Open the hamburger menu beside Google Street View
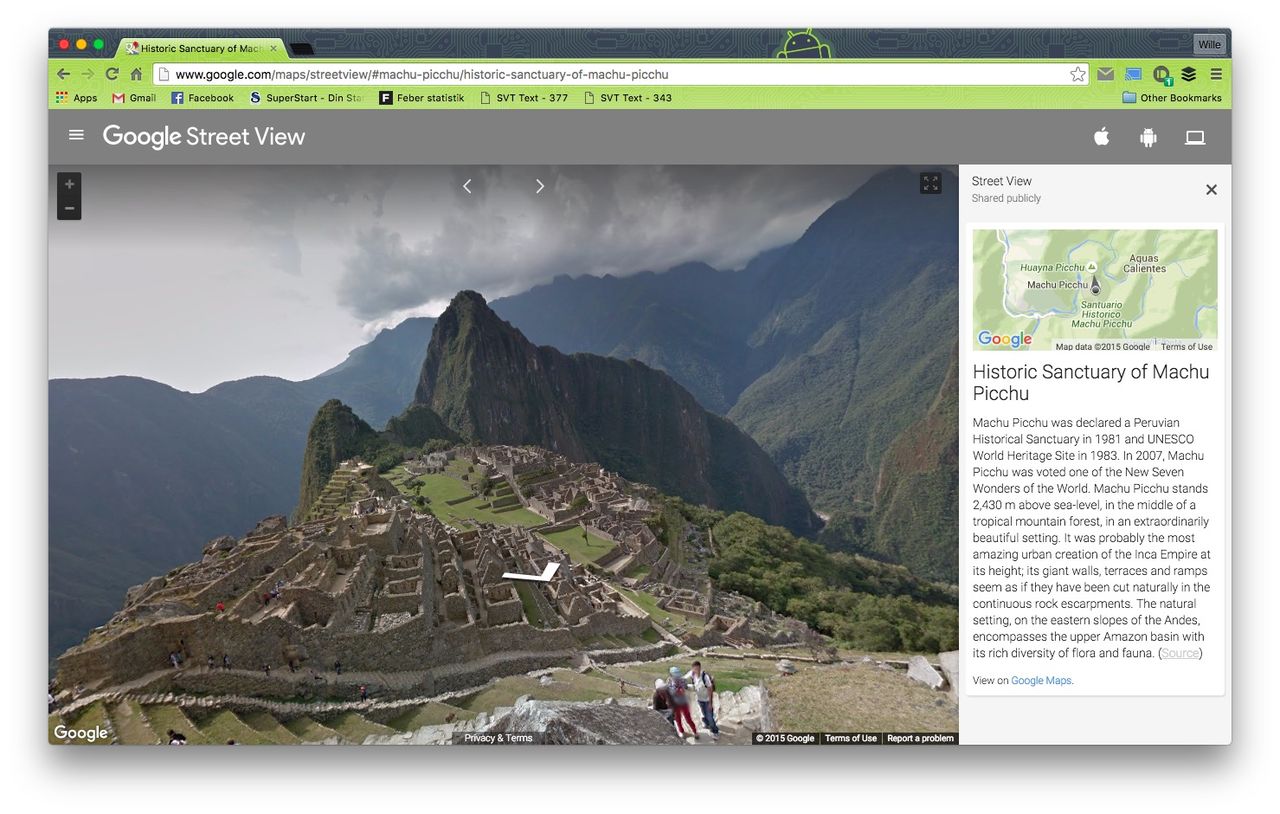Viewport: 1280px width, 814px height. 76,135
